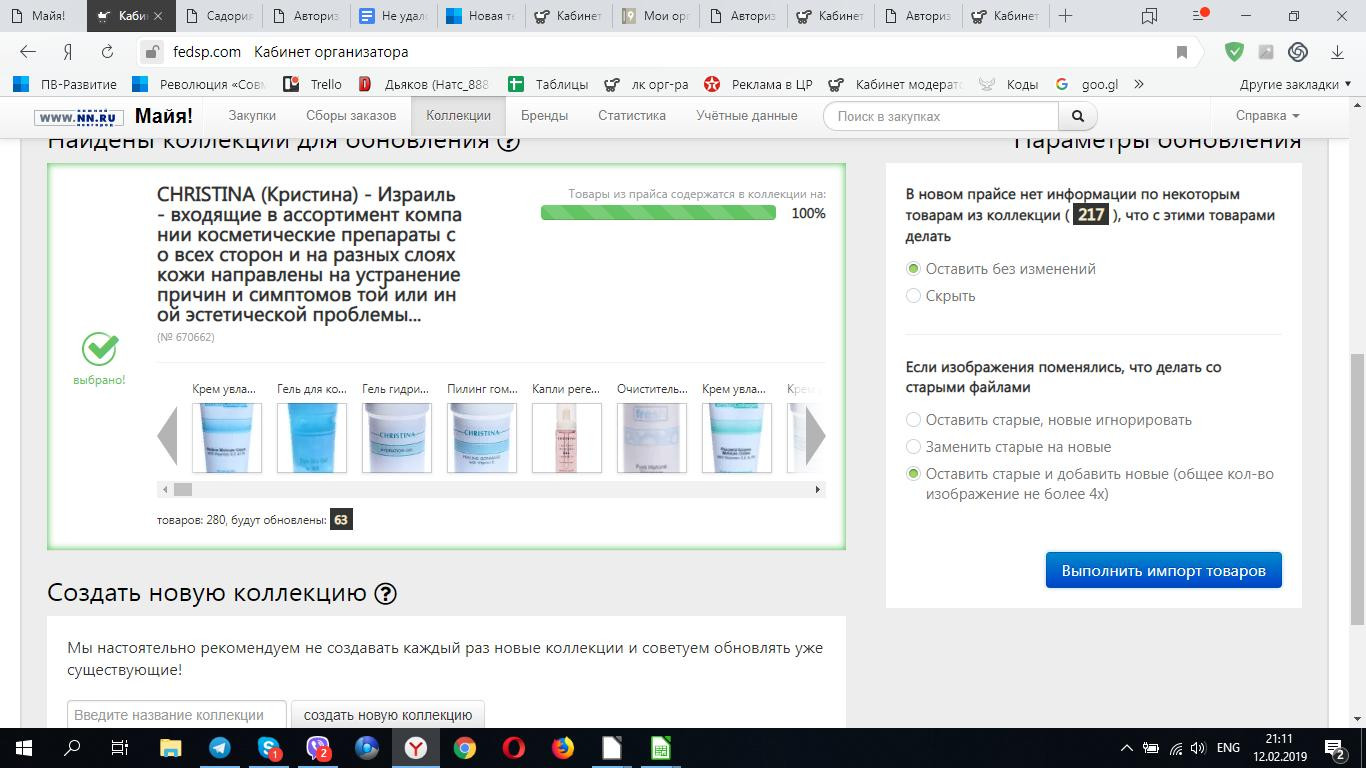Click Выполнить импорт товаров button
This screenshot has height=768, width=1366.
click(x=1164, y=571)
